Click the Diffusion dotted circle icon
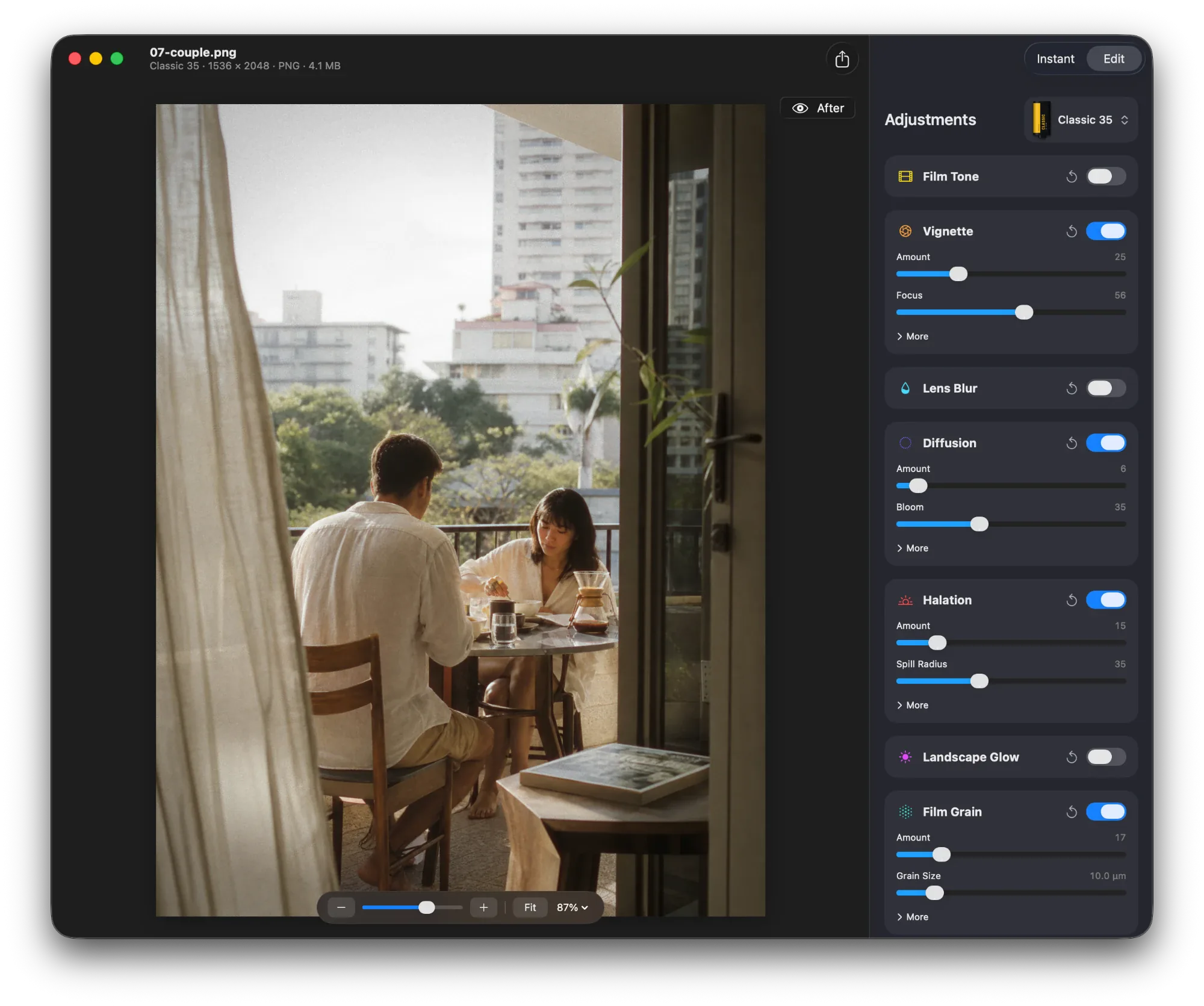 [905, 443]
